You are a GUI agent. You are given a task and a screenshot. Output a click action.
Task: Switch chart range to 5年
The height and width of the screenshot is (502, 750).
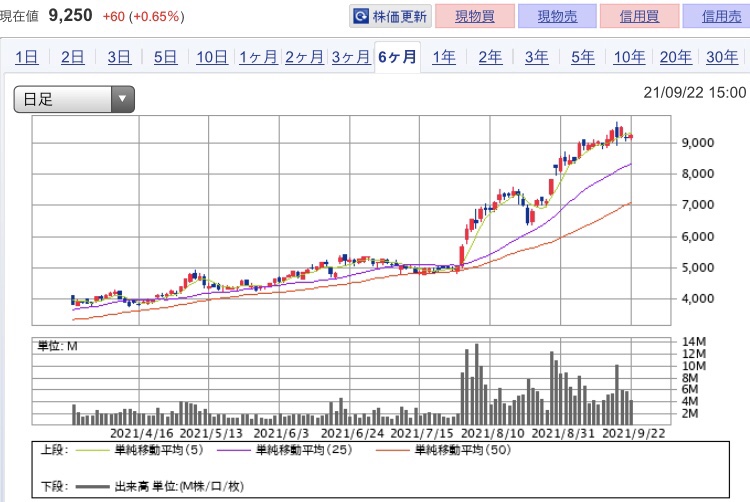(583, 57)
